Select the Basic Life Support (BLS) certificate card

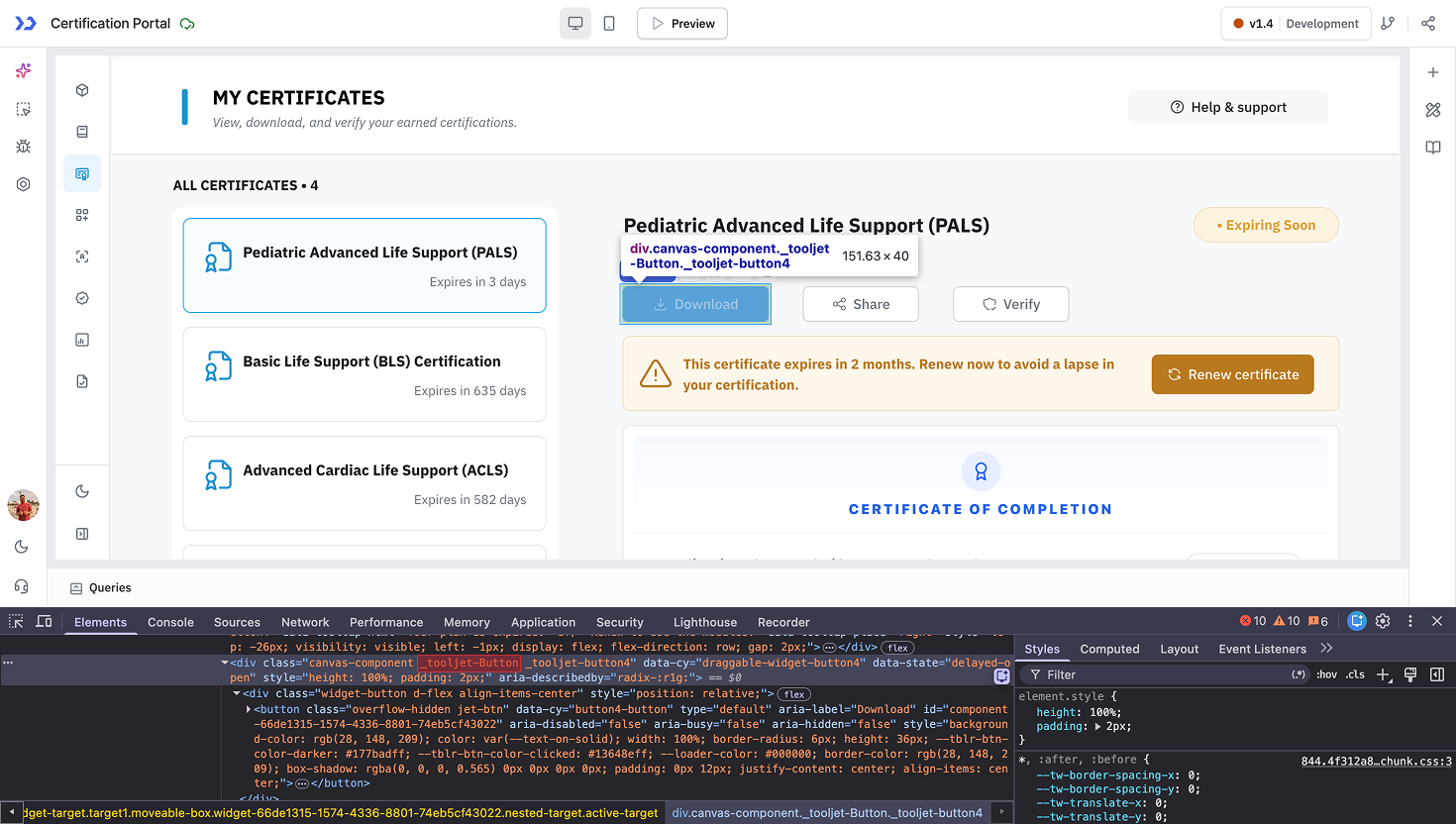[x=364, y=374]
